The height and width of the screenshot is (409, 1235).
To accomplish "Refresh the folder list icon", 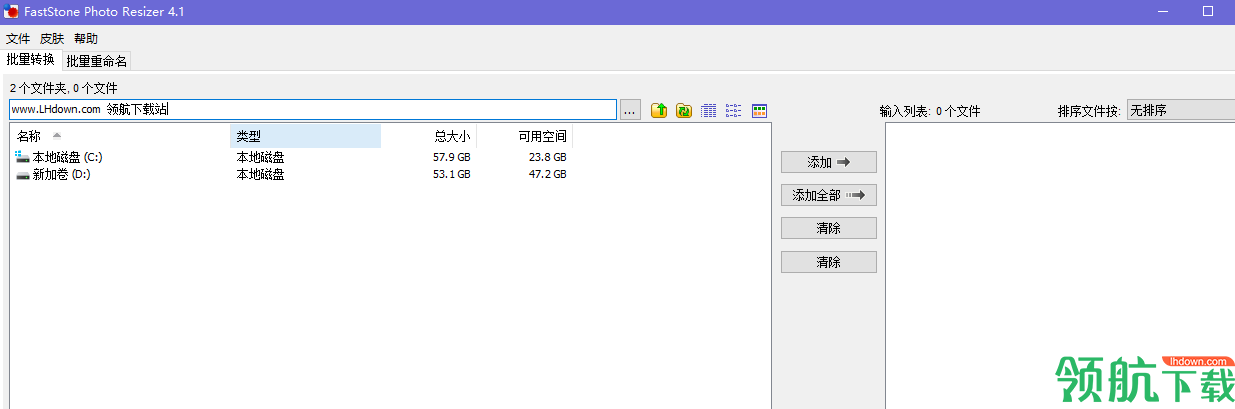I will pyautogui.click(x=684, y=111).
